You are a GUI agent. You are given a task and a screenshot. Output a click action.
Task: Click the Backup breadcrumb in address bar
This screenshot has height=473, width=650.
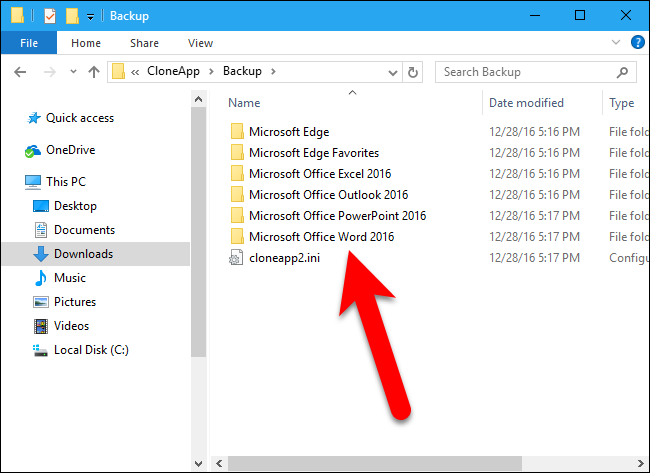242,71
